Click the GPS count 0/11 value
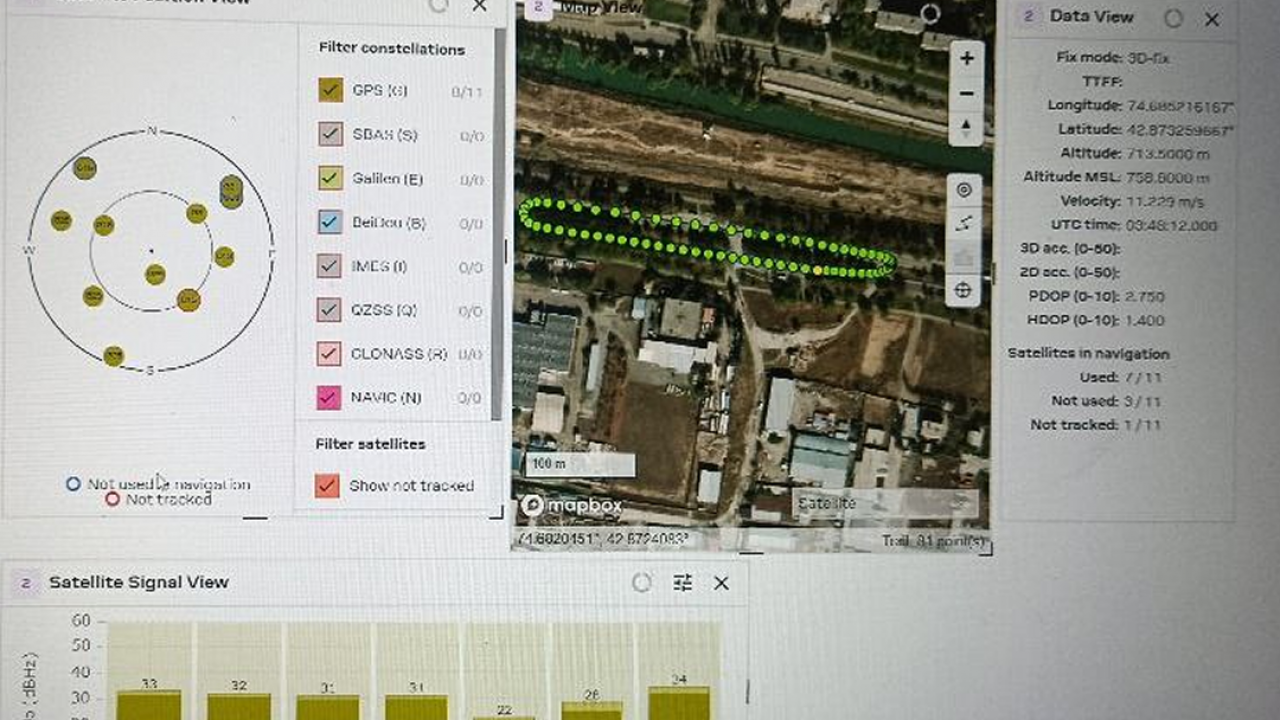This screenshot has height=720, width=1280. coord(467,92)
